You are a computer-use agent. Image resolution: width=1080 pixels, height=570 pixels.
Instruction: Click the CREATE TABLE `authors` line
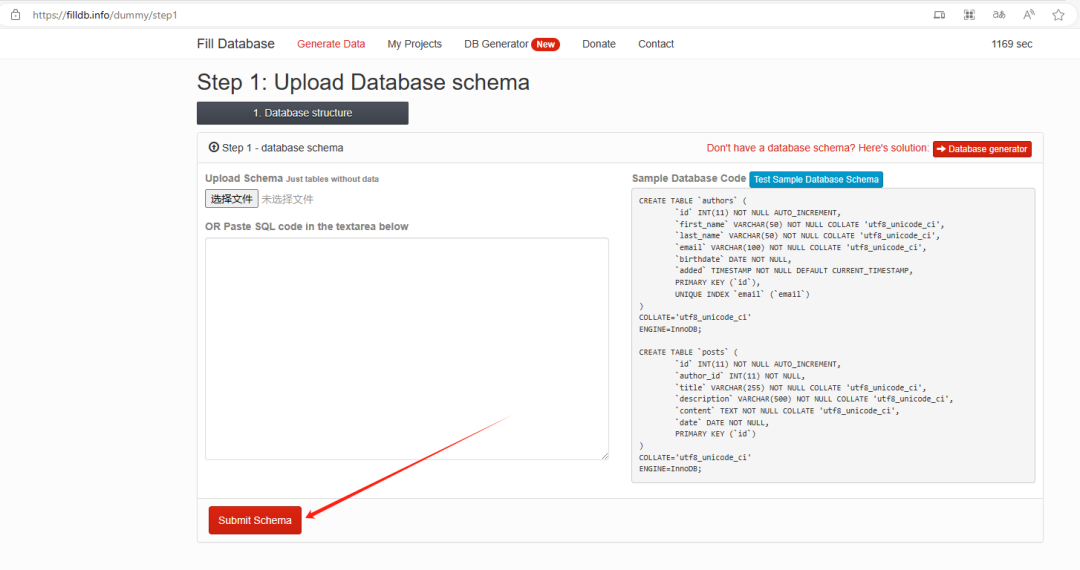[692, 201]
